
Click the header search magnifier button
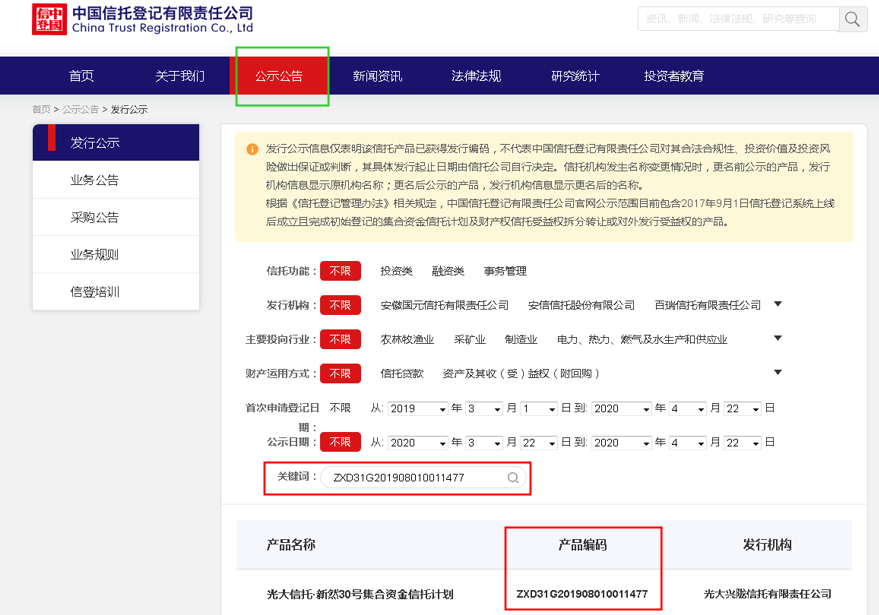[853, 19]
